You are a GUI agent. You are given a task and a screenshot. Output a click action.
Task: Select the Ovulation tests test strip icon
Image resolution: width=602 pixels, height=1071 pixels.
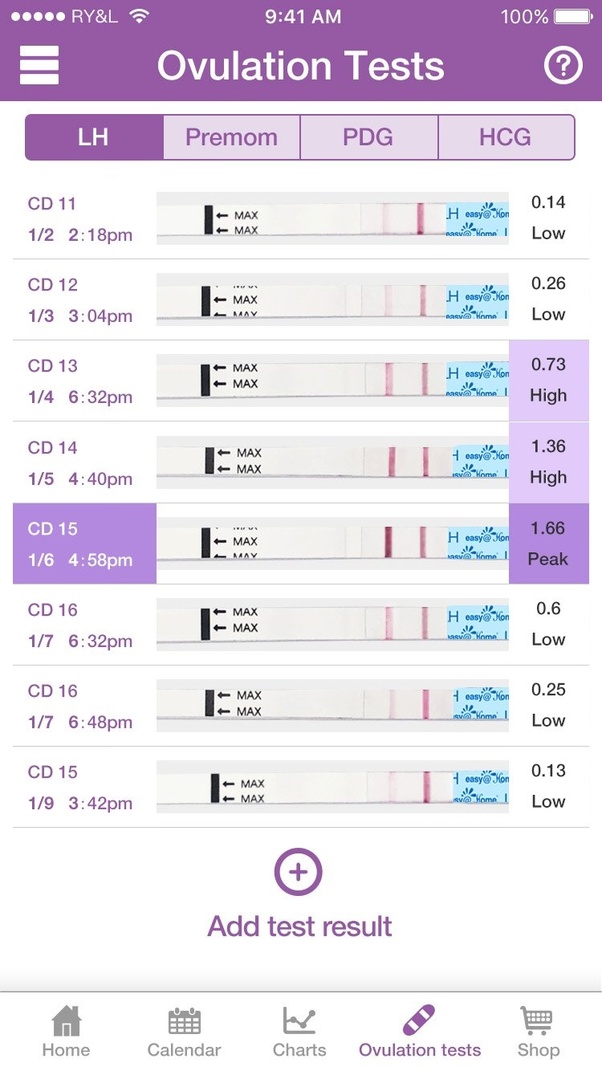(419, 1020)
